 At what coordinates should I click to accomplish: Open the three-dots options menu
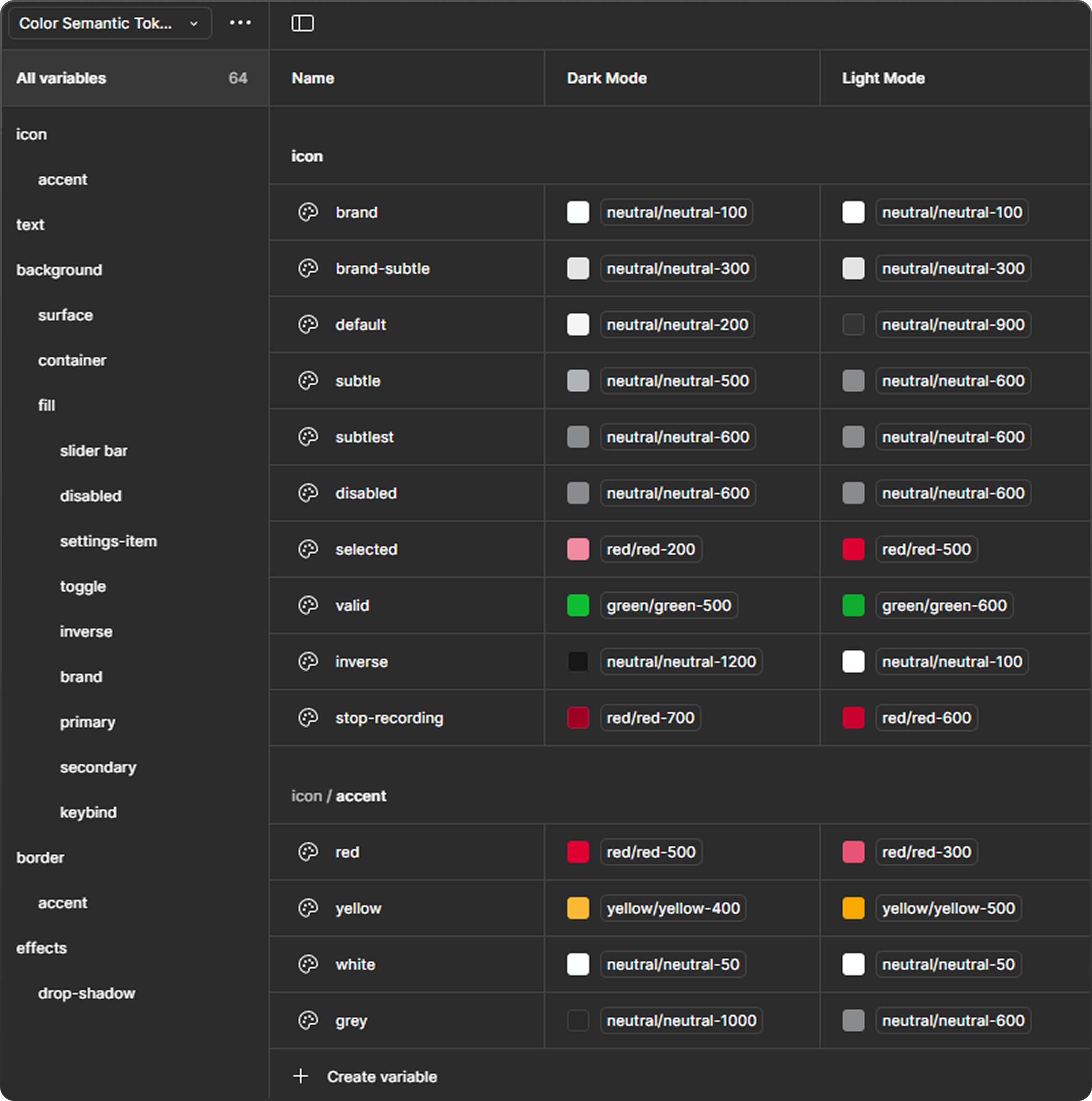pyautogui.click(x=240, y=23)
